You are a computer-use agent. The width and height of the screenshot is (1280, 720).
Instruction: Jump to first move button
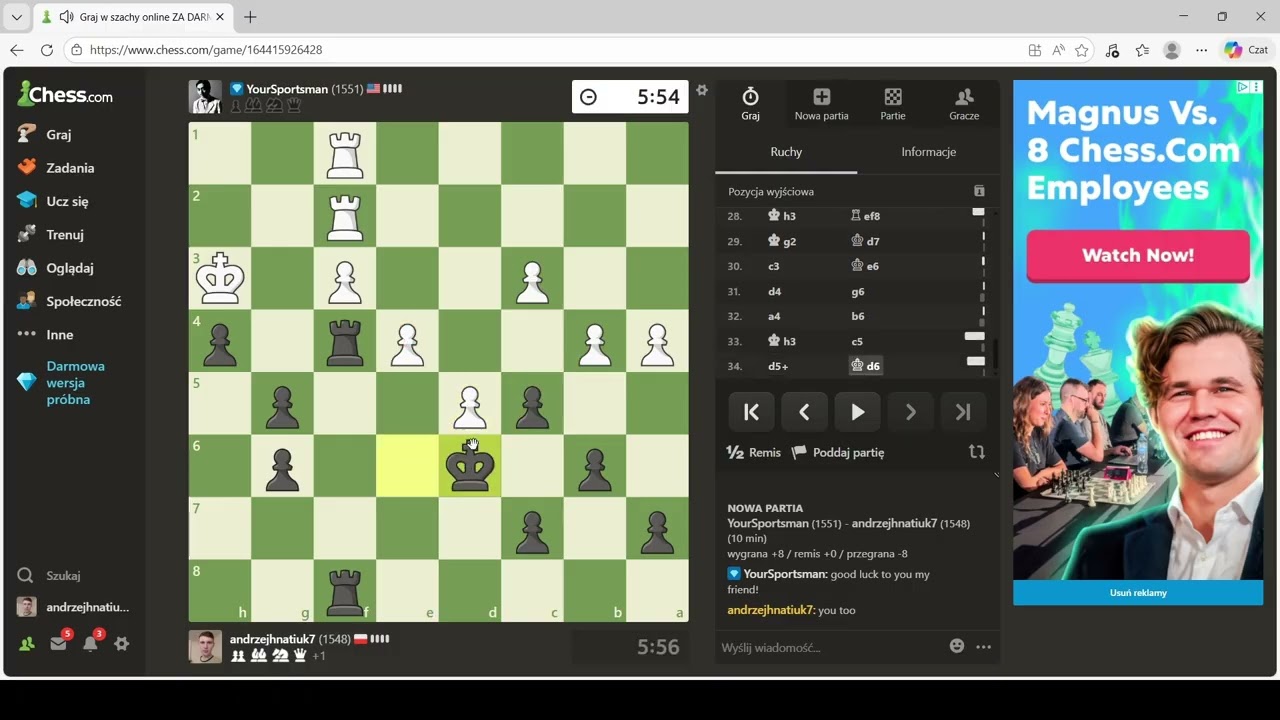tap(752, 412)
